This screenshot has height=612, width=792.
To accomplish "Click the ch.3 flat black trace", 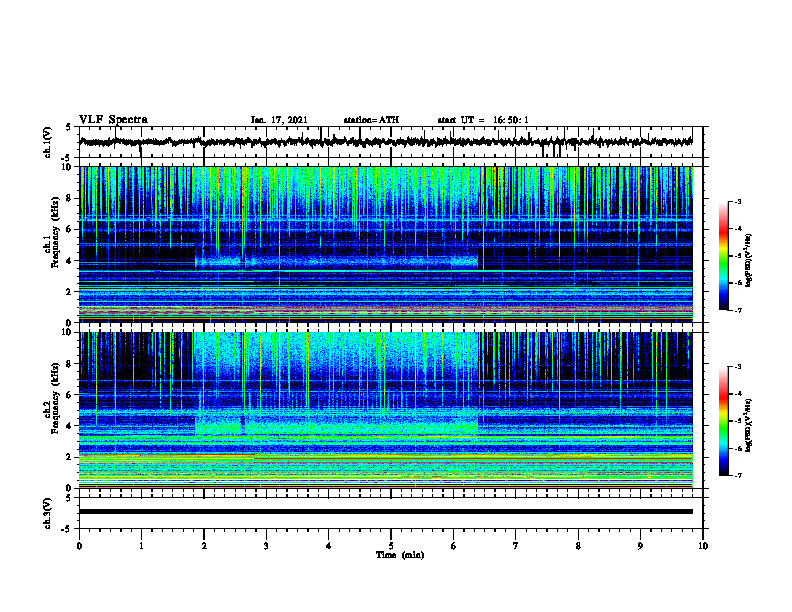I will coord(386,512).
